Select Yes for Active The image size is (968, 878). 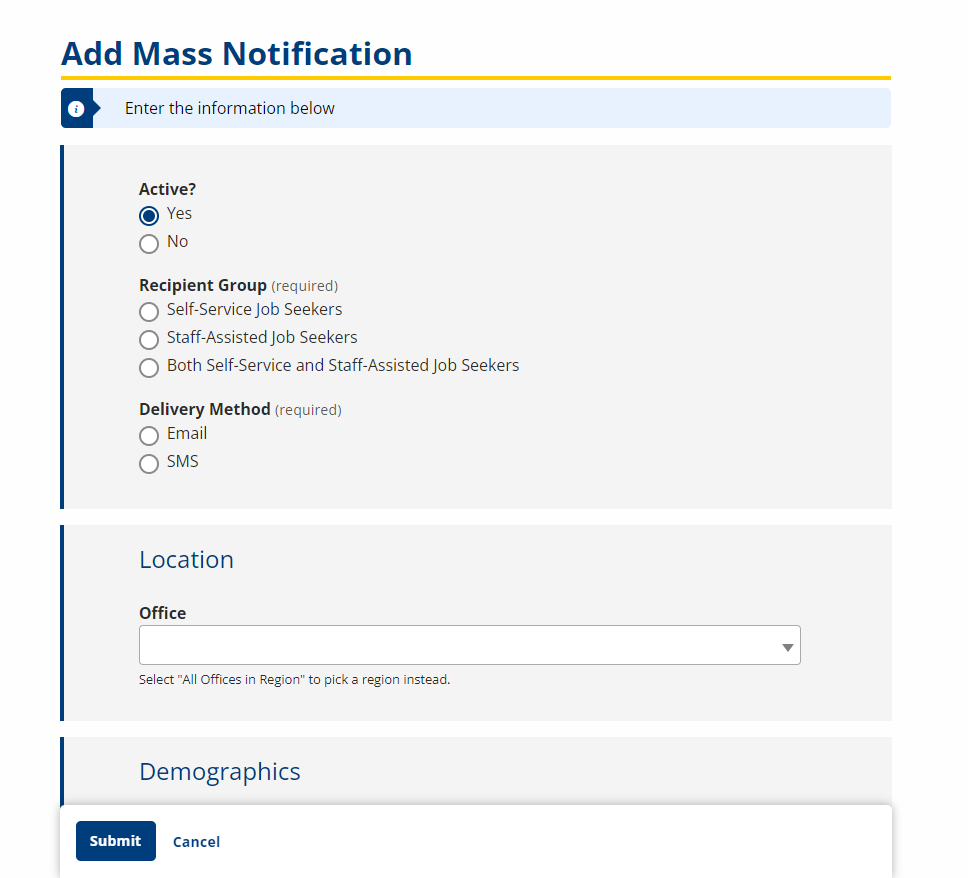(149, 215)
